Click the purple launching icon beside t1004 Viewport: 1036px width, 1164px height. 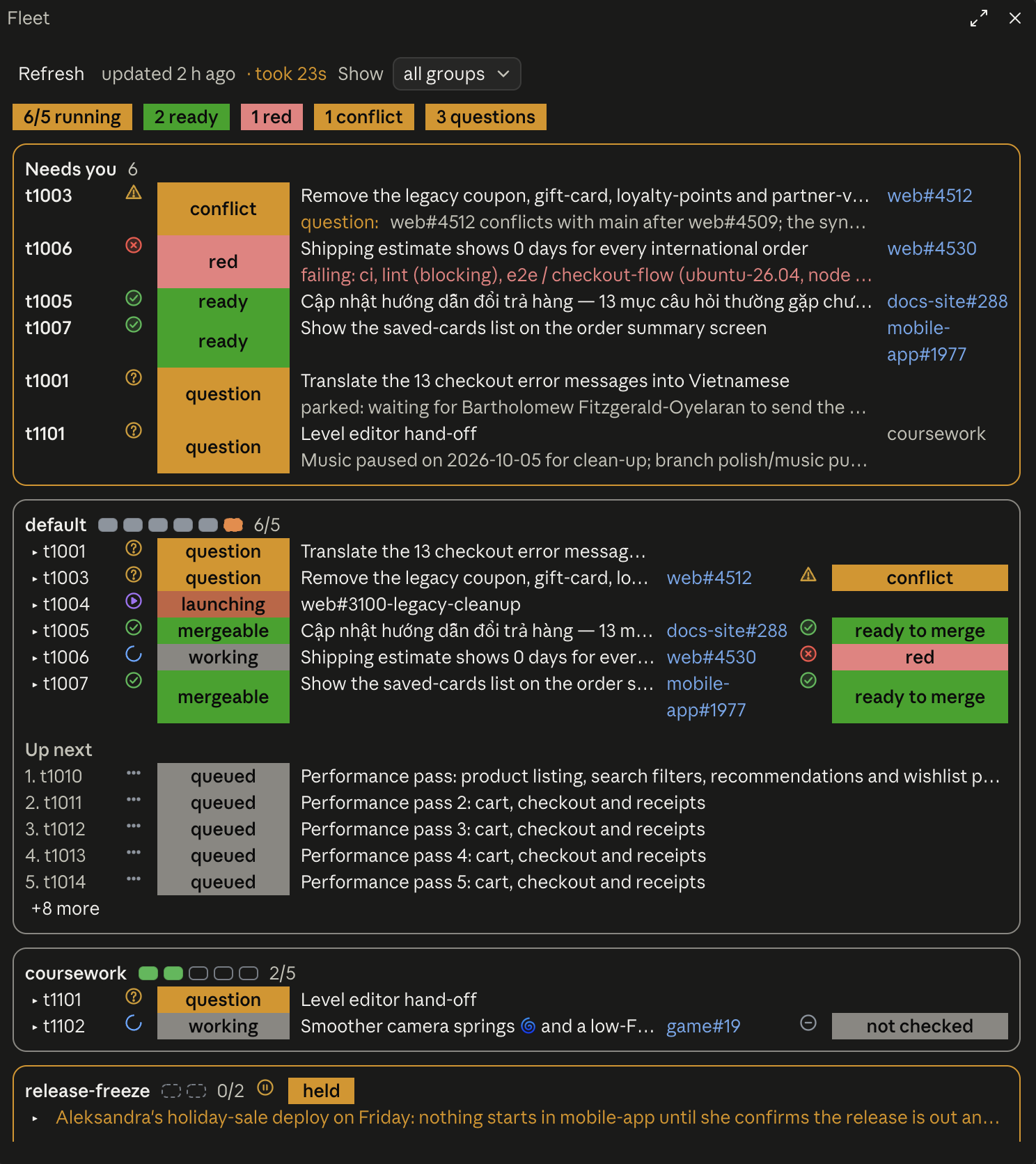[134, 601]
